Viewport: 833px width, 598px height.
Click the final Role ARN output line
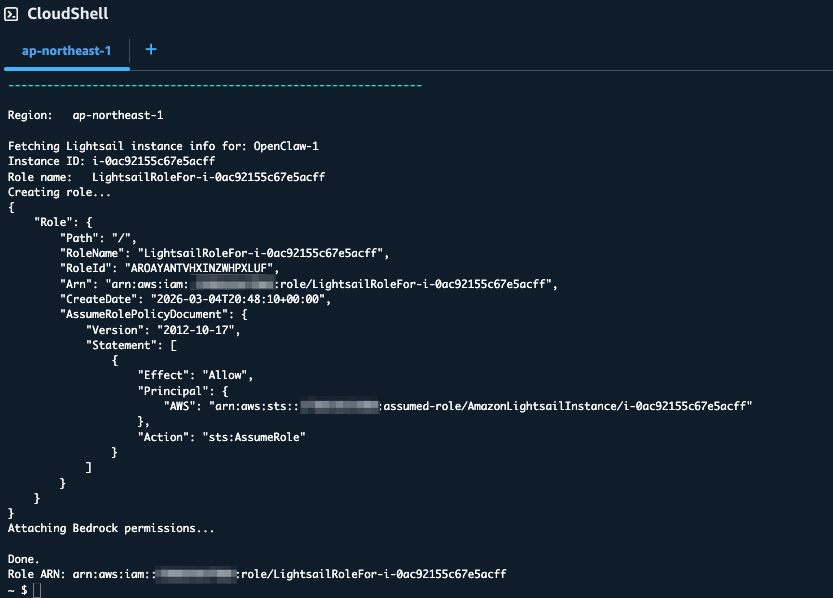click(x=257, y=574)
